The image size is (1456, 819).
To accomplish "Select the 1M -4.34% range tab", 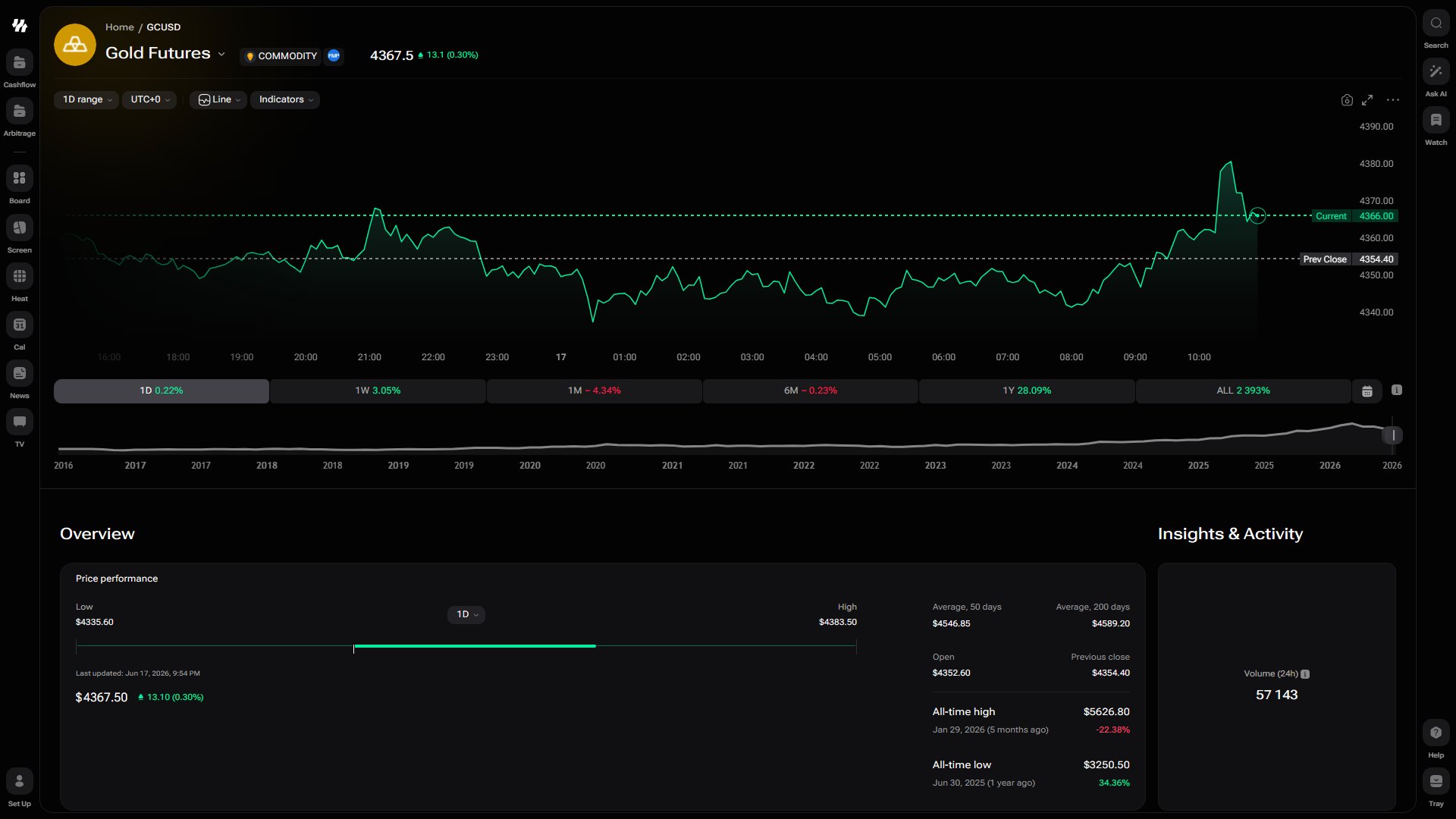I will [x=595, y=391].
